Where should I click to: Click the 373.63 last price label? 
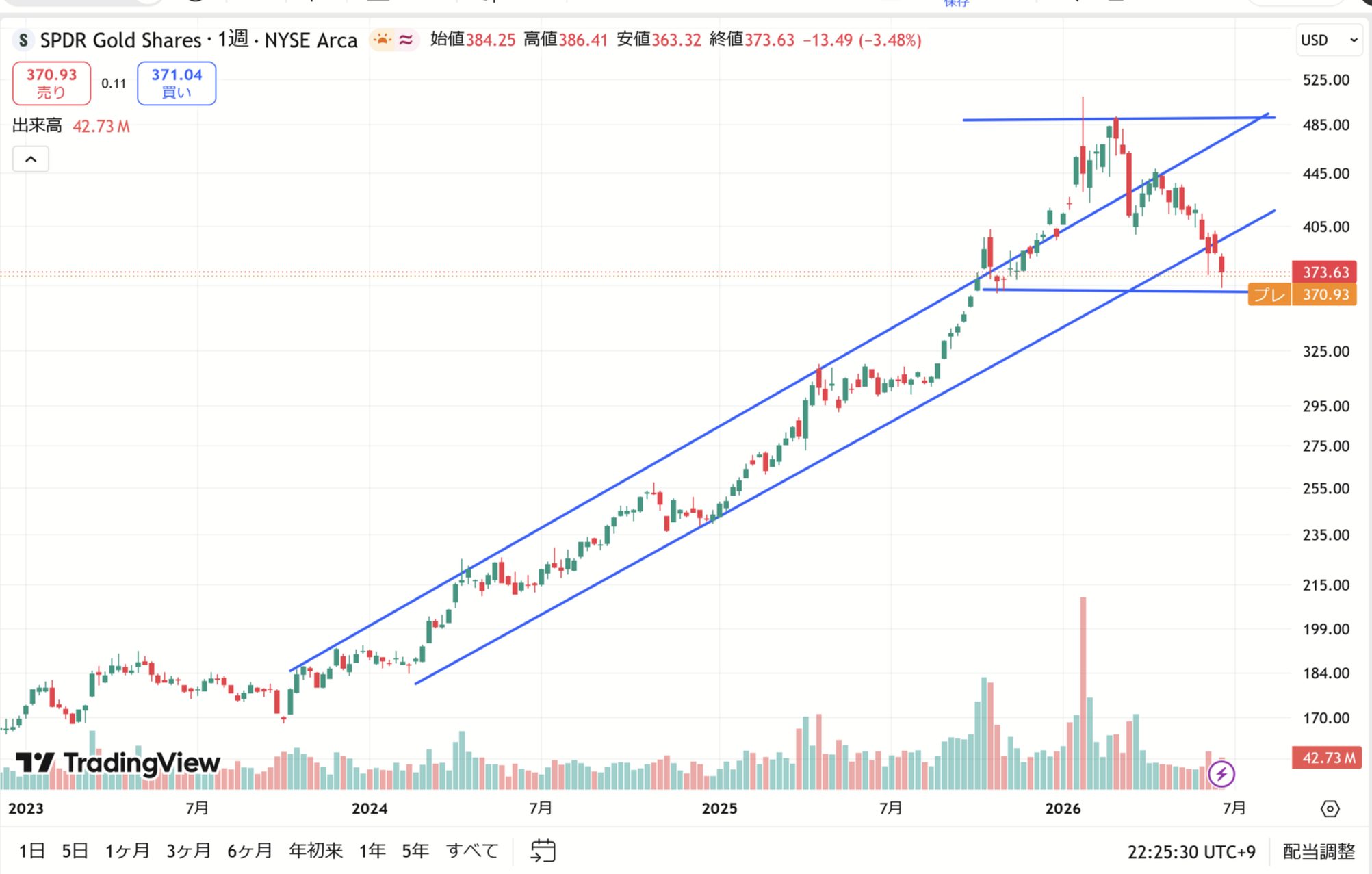pos(1325,272)
